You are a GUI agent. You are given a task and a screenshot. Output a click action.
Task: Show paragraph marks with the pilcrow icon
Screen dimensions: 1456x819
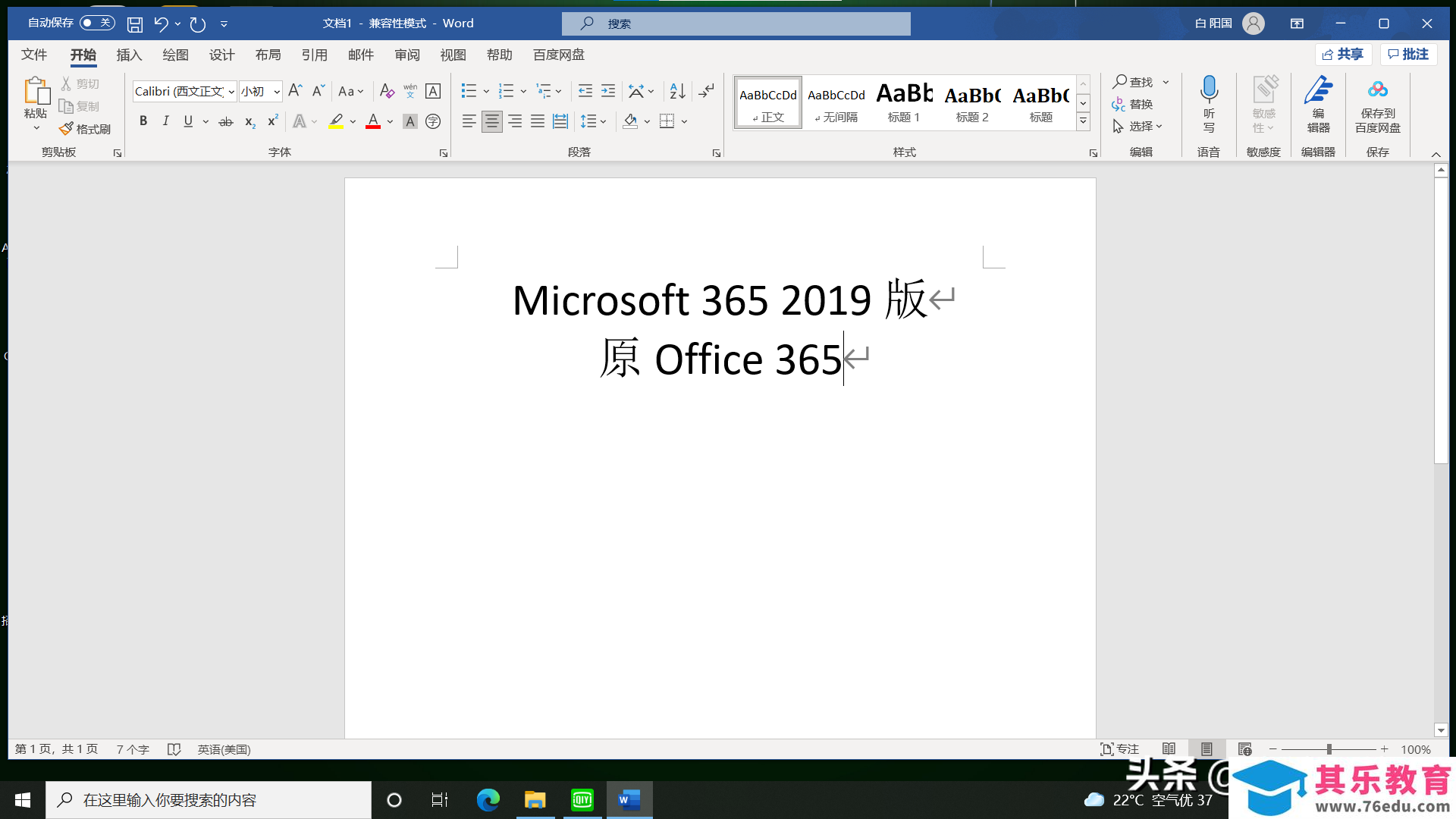coord(706,91)
